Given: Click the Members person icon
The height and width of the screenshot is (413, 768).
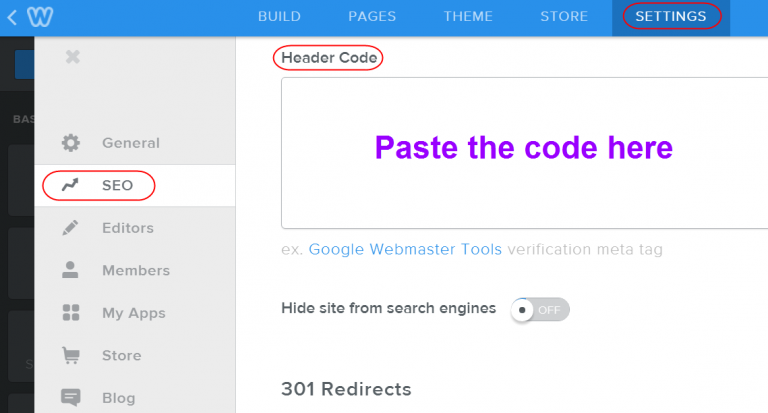Looking at the screenshot, I should point(71,270).
